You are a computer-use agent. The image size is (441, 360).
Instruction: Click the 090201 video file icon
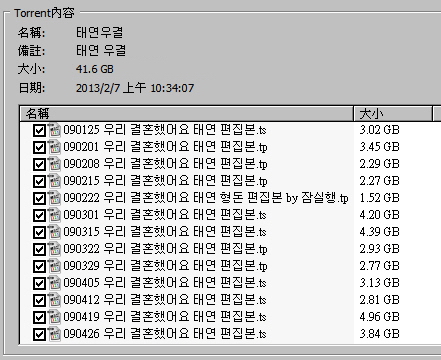coord(54,147)
